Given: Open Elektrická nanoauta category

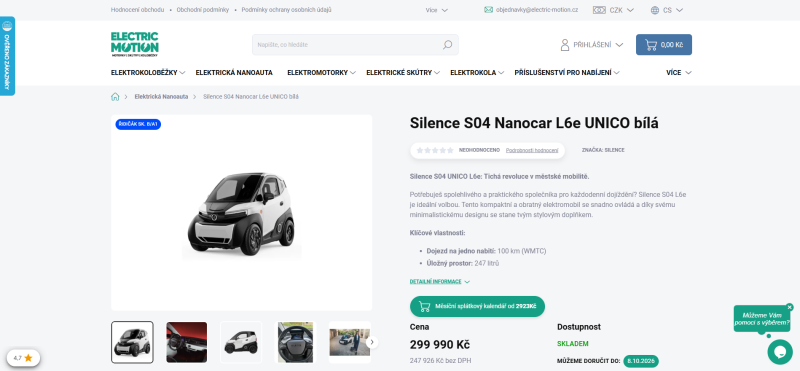Looking at the screenshot, I should point(234,72).
